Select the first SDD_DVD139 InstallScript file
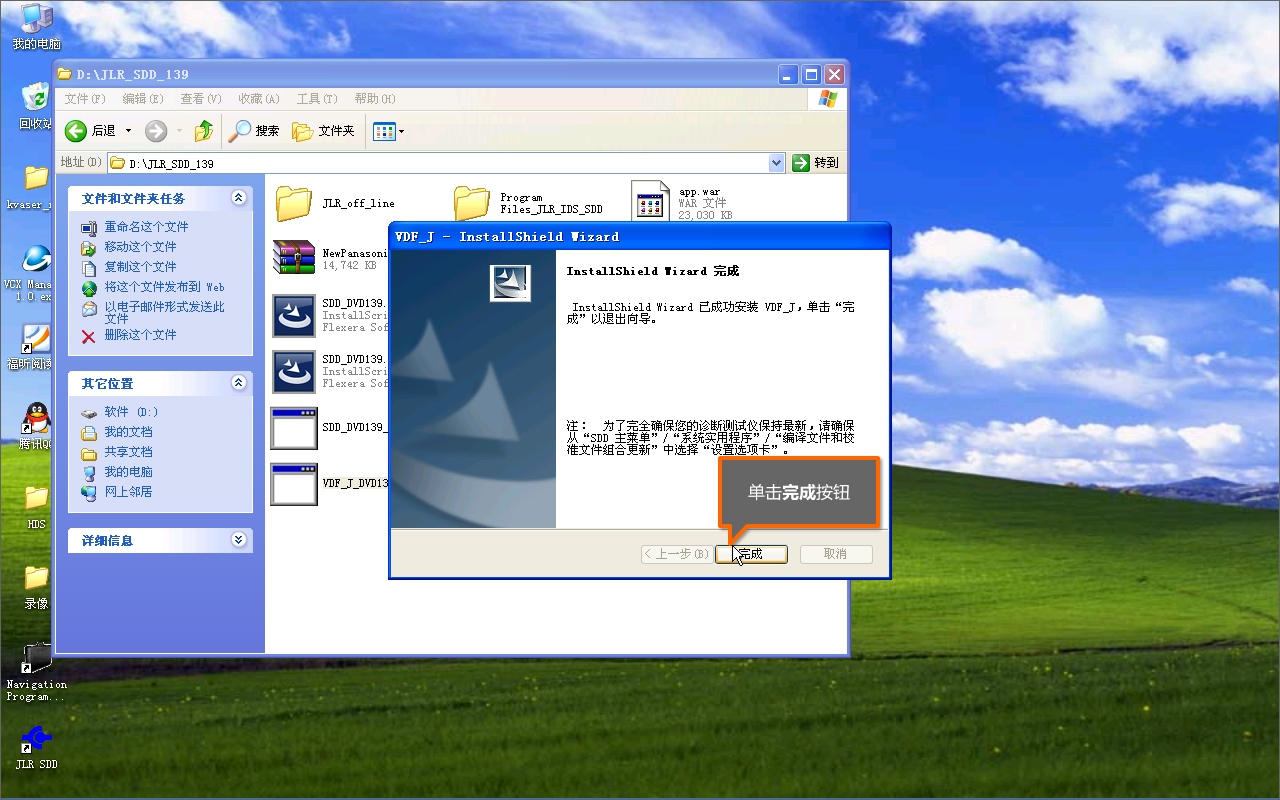Image resolution: width=1280 pixels, height=800 pixels. click(x=329, y=315)
